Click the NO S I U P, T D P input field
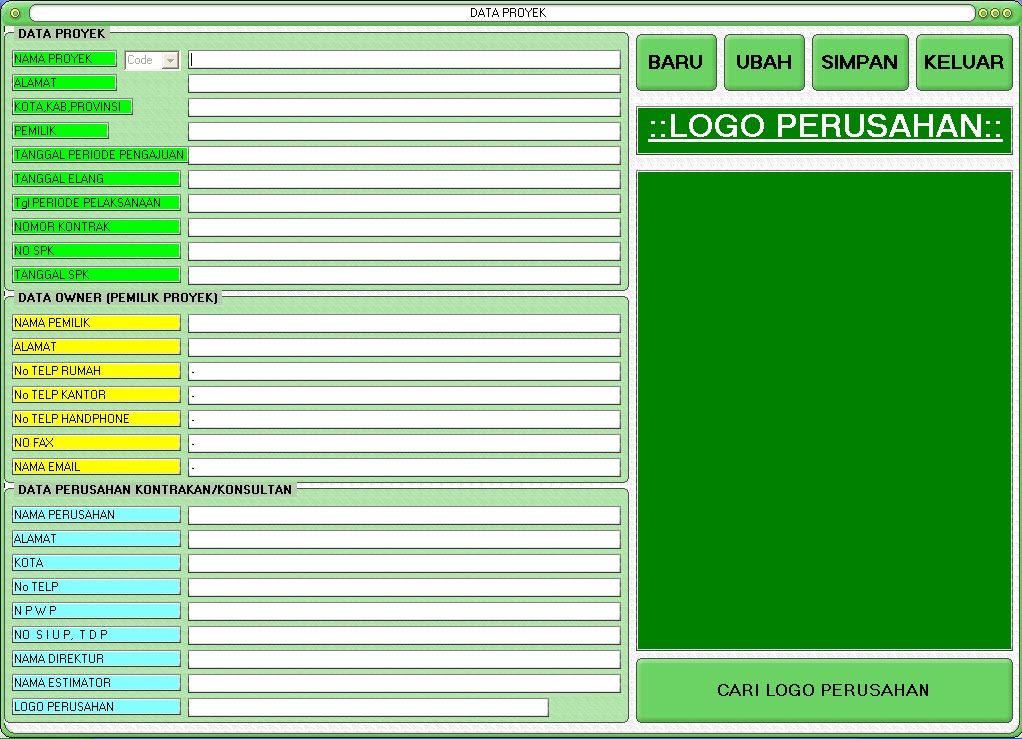The width and height of the screenshot is (1022, 739). [404, 636]
